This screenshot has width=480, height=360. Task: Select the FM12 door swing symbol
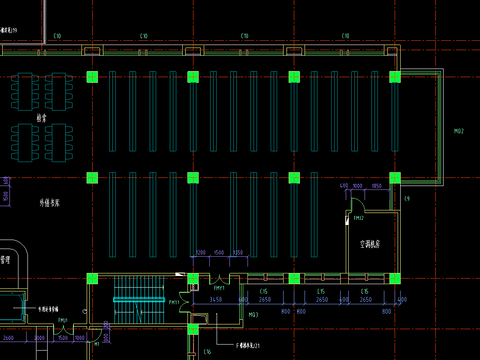point(358,205)
